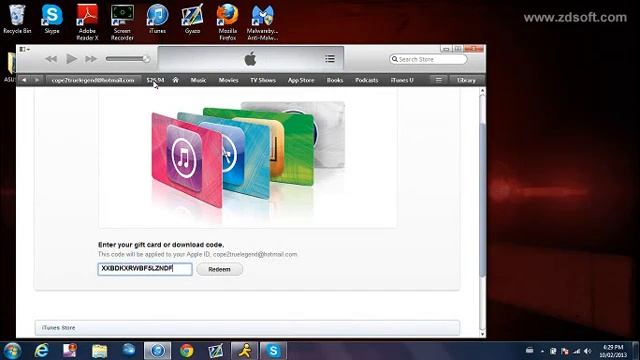Viewport: 640px width, 360px height.
Task: Open Gyazo pencil icon in taskbar
Action: point(216,351)
